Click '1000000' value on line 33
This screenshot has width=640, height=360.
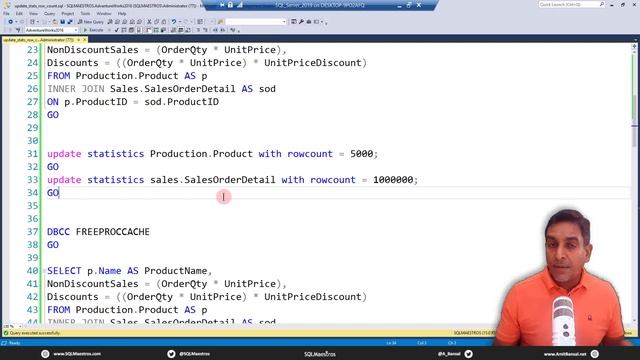(x=393, y=180)
